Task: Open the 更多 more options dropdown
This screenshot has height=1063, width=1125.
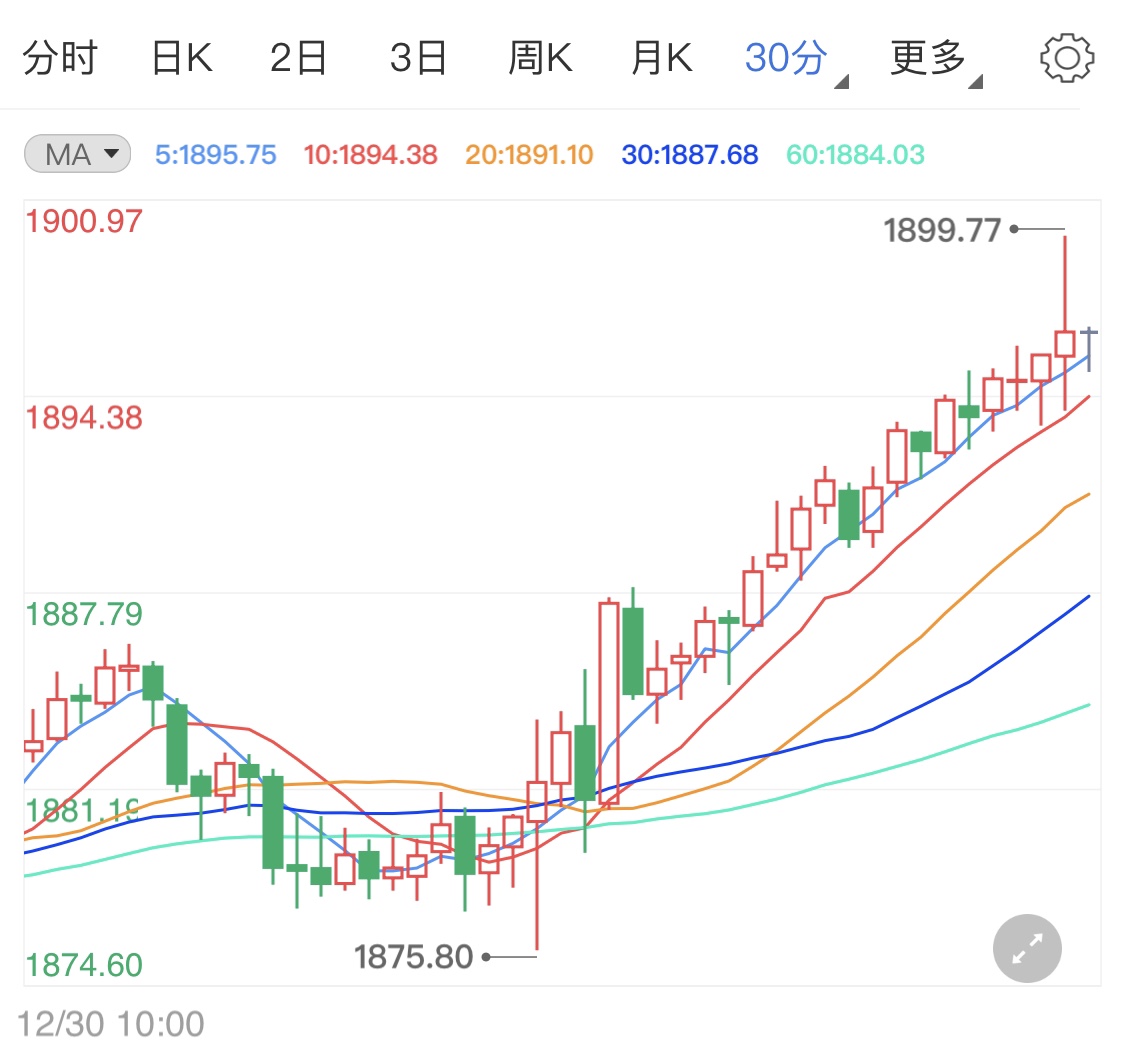Action: click(936, 60)
